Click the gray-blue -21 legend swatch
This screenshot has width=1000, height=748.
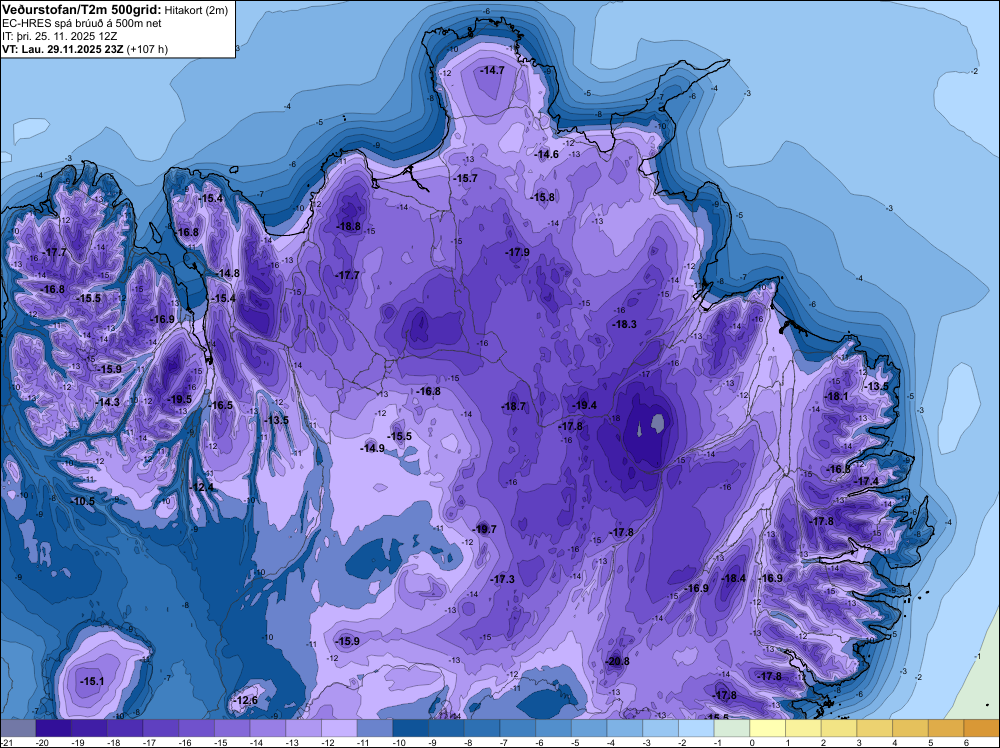click(x=18, y=728)
